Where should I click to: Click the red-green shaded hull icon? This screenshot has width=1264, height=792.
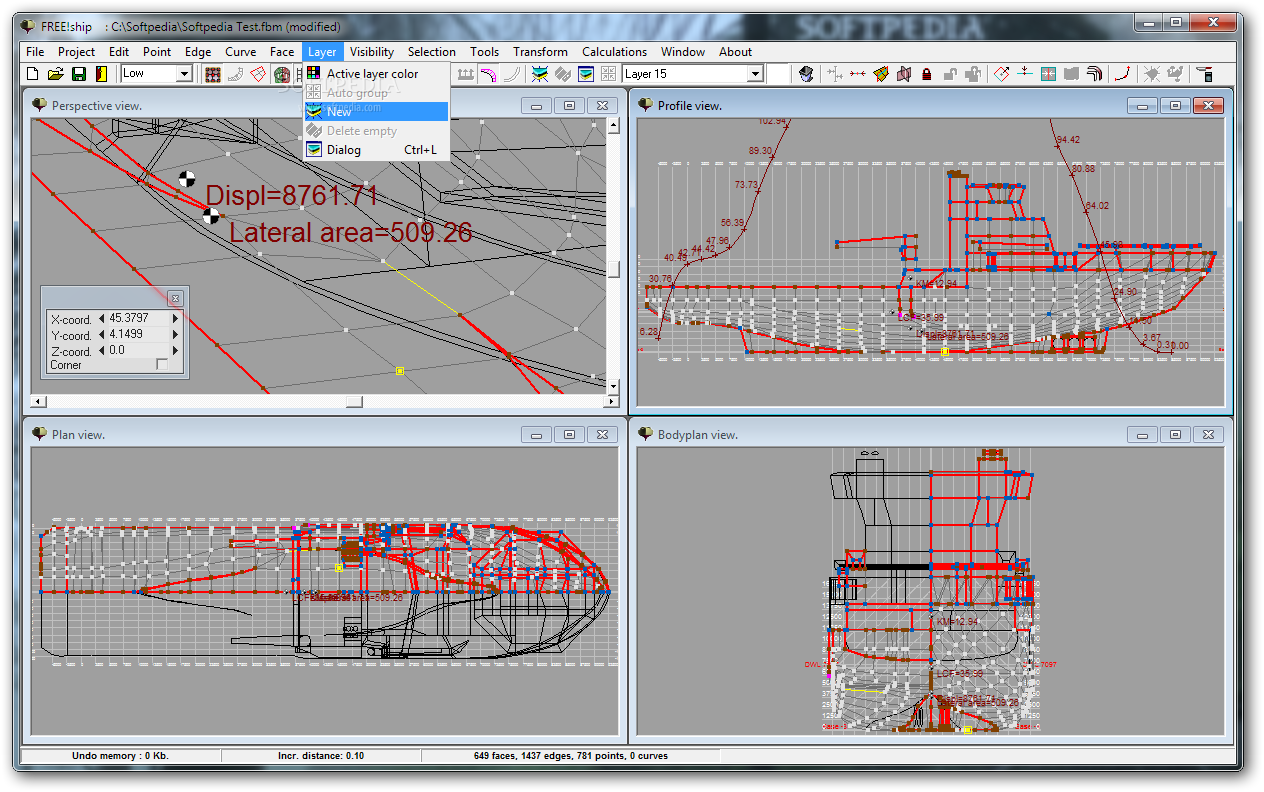(282, 74)
